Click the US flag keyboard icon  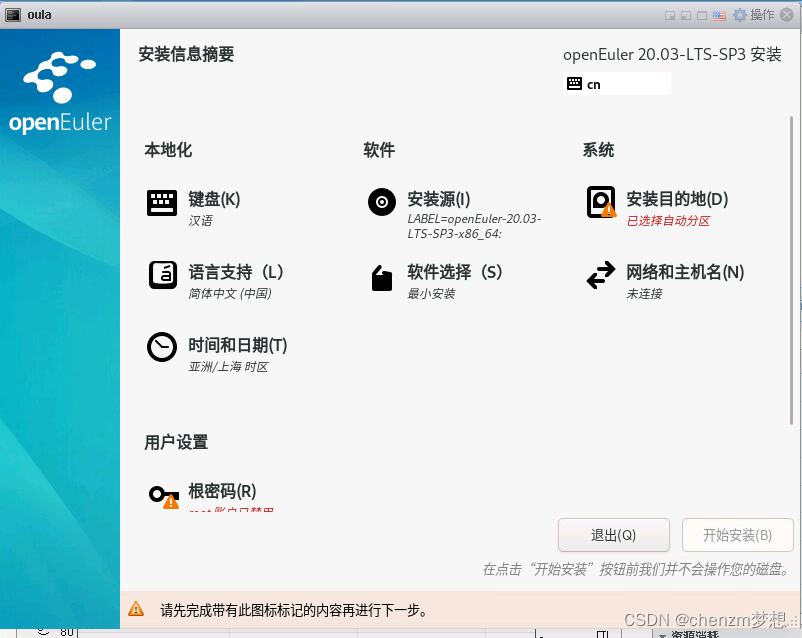tap(719, 15)
